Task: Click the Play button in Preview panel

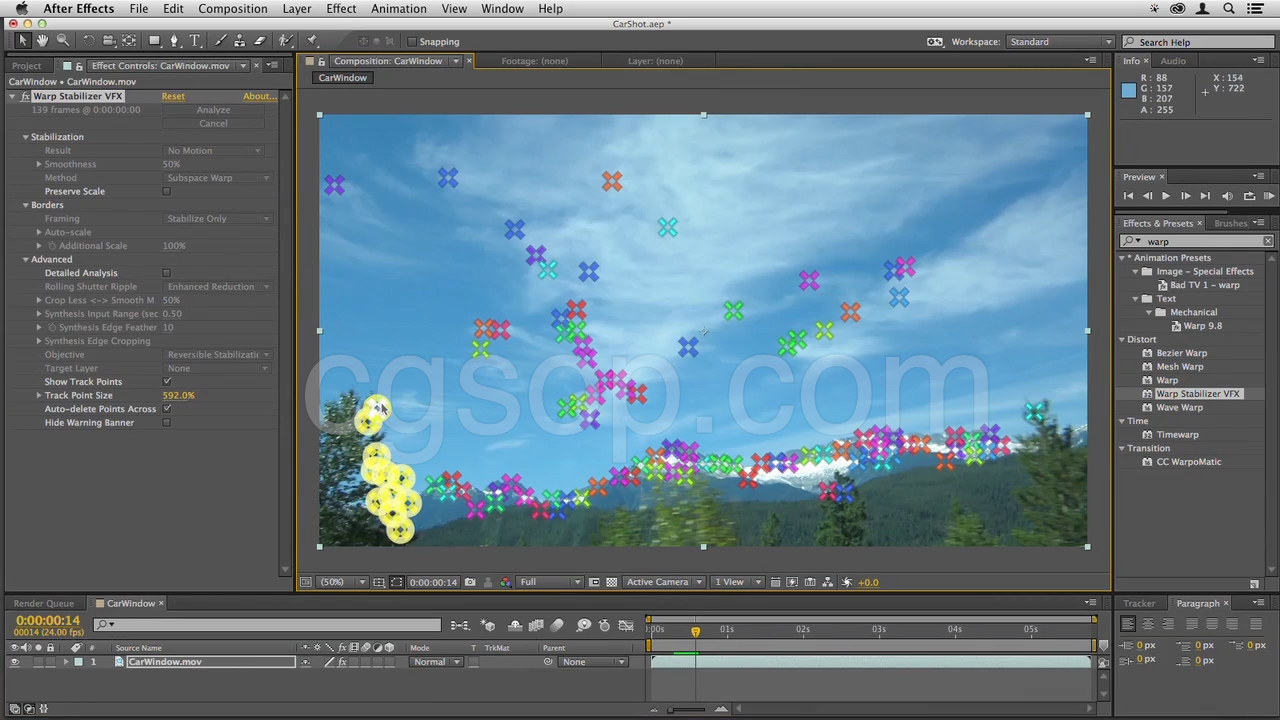Action: click(1166, 196)
